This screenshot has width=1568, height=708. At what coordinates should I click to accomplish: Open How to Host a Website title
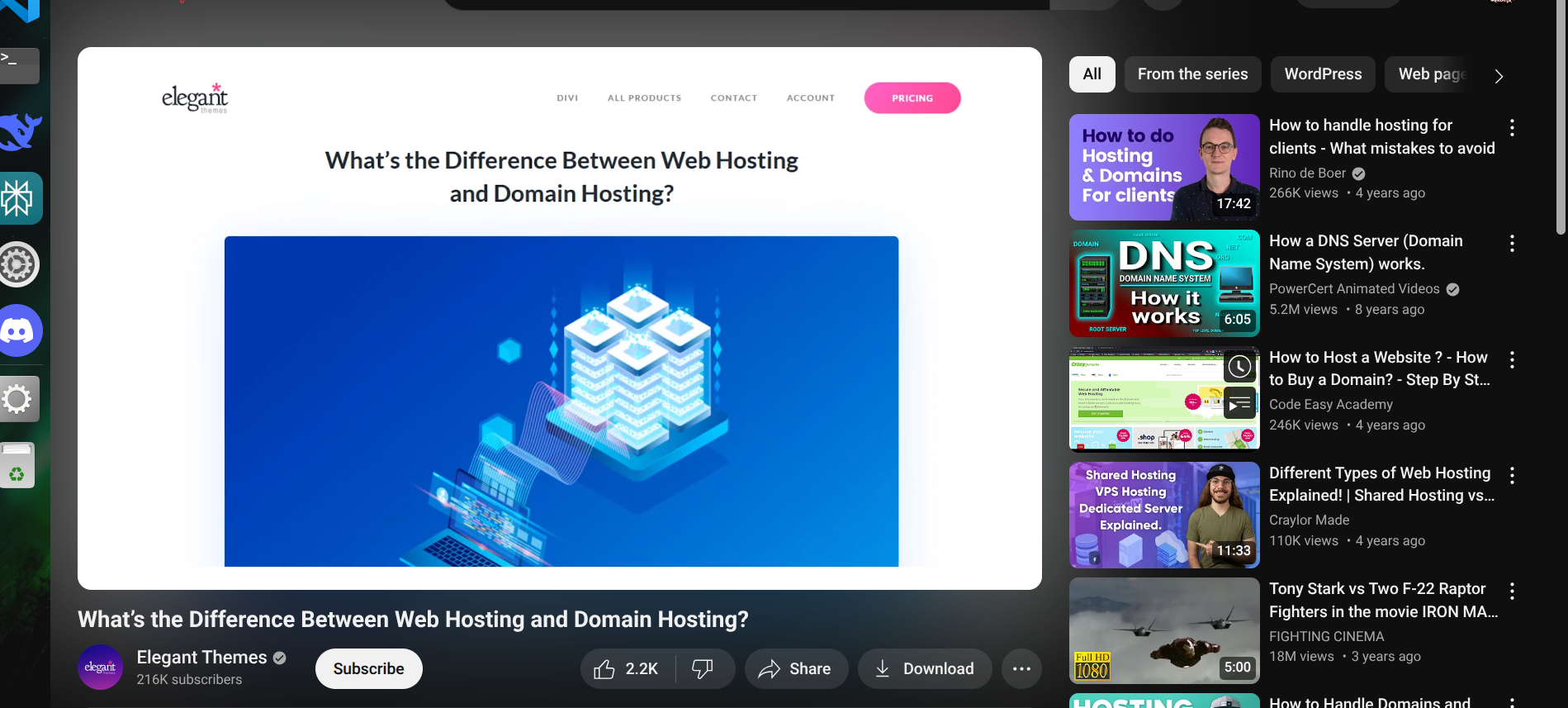click(x=1380, y=368)
